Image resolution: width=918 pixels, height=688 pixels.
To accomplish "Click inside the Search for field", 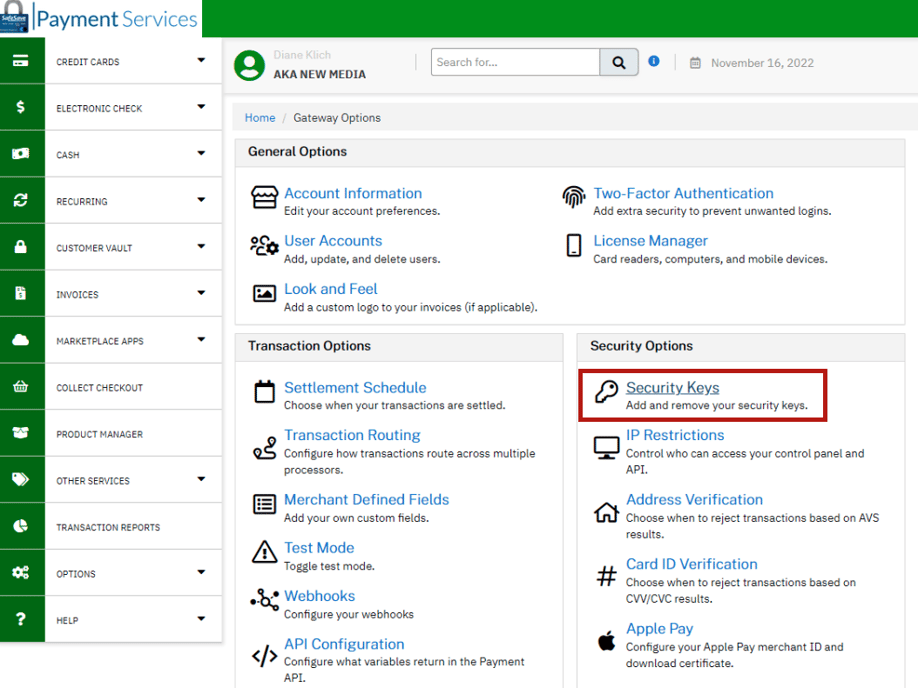I will [515, 62].
